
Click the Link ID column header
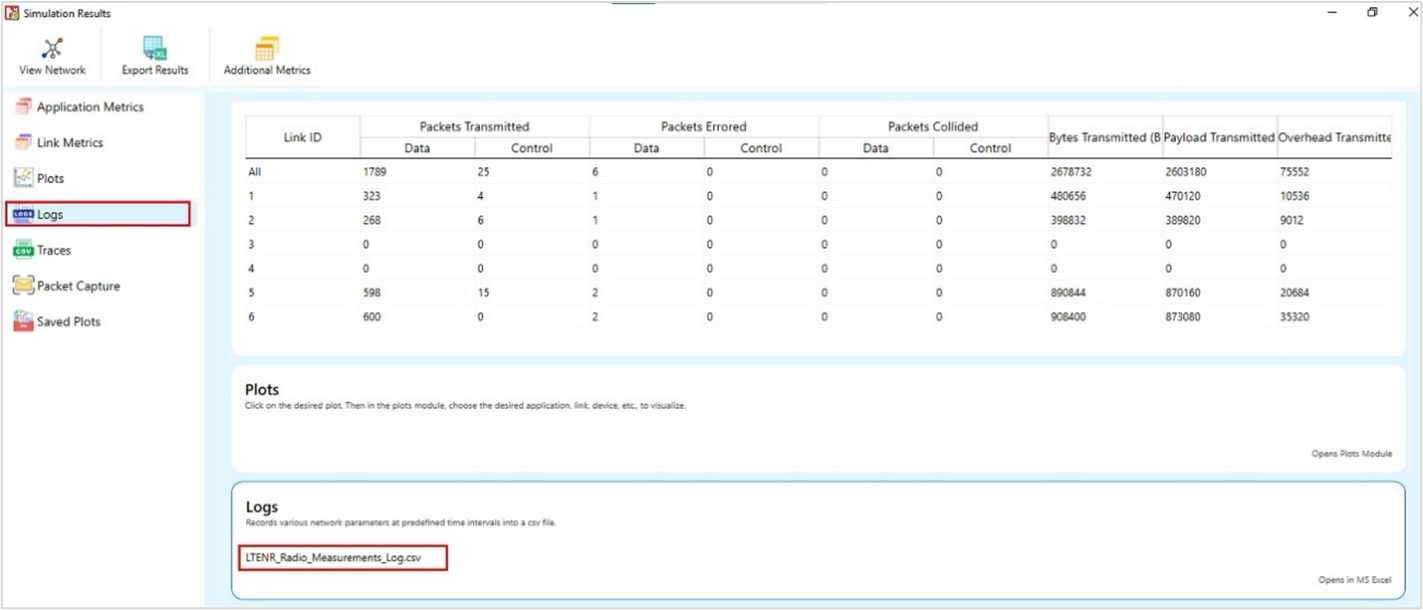302,137
